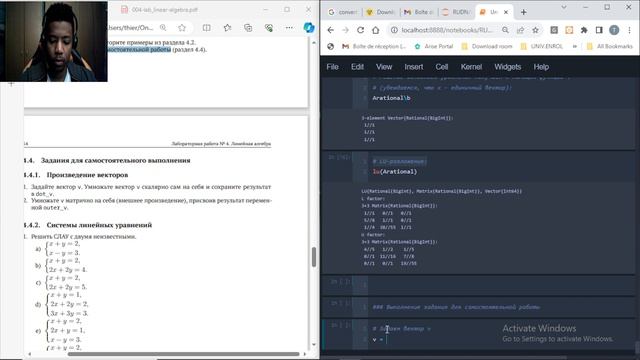Screen dimensions: 640x360
Task: Open the Insert menu in Jupyter
Action: coord(413,67)
